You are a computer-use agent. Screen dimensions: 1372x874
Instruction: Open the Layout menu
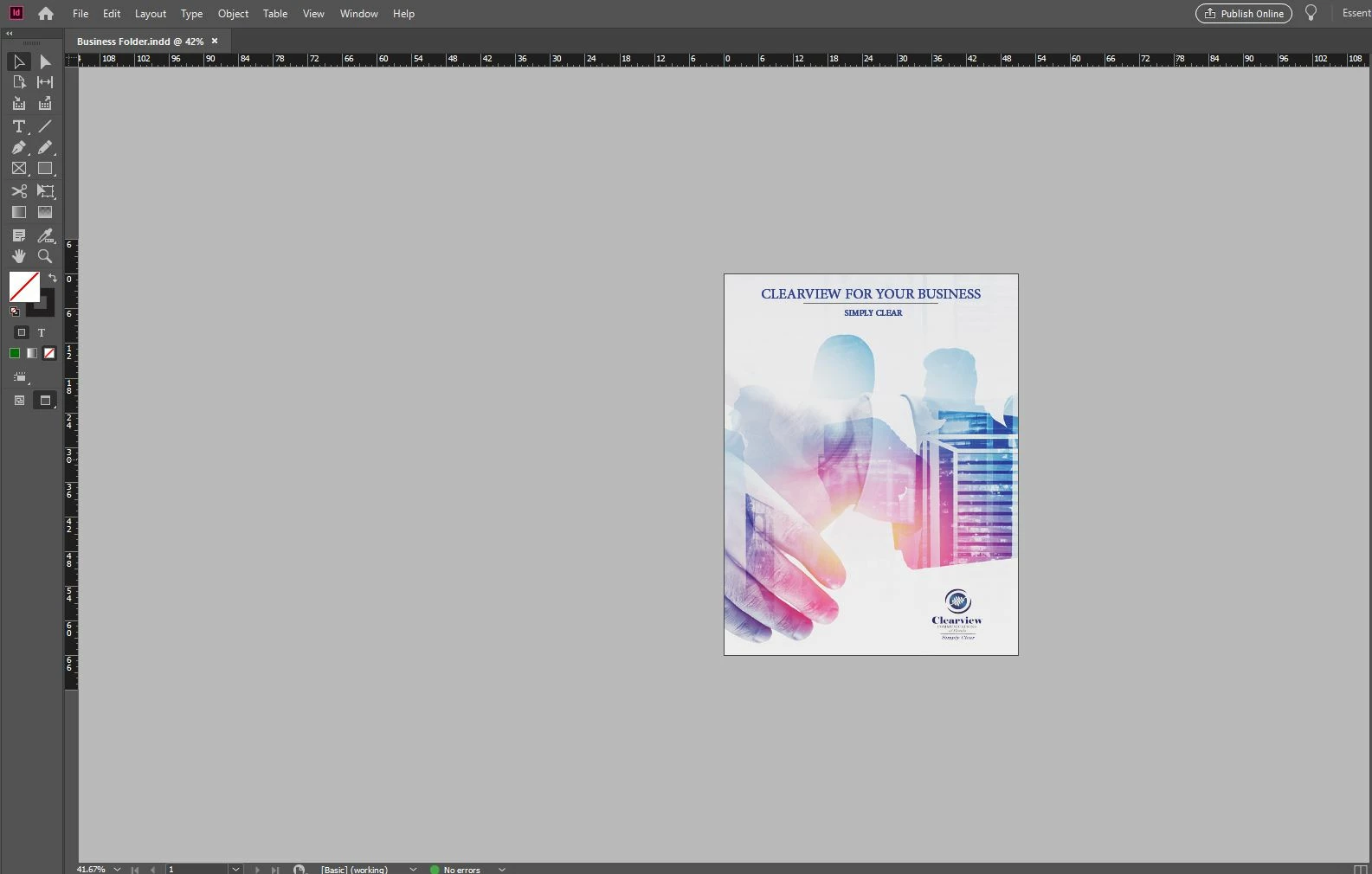click(x=151, y=14)
